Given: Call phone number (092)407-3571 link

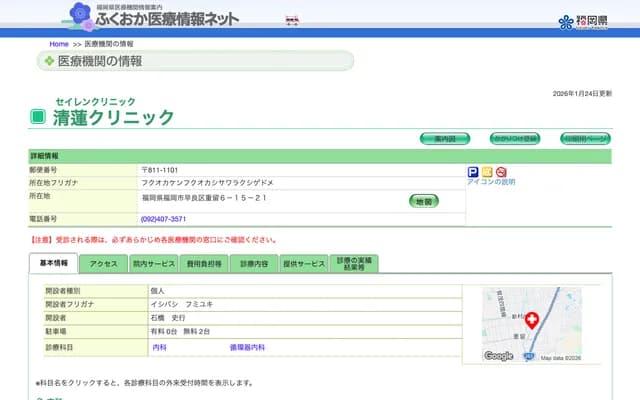Looking at the screenshot, I should (163, 219).
